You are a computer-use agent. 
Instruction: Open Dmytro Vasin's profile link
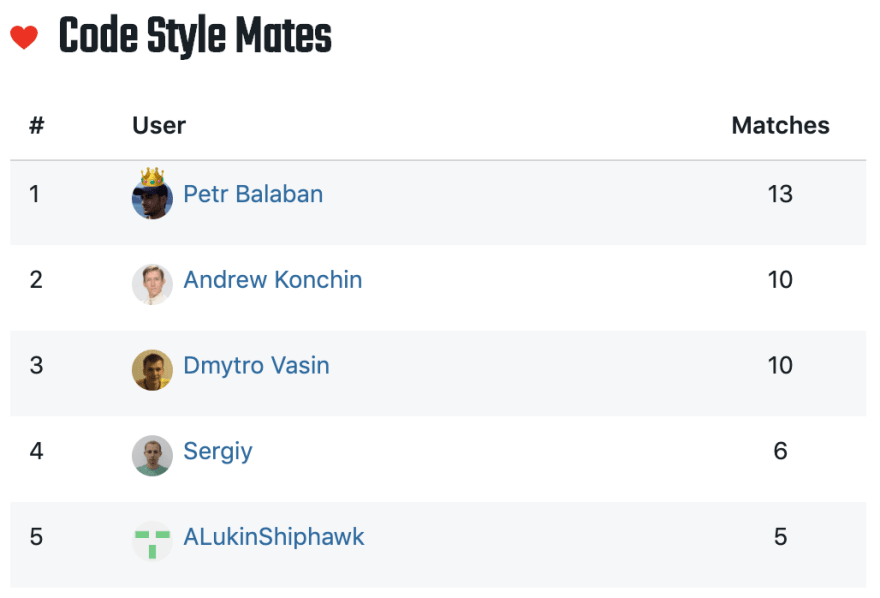pyautogui.click(x=256, y=366)
